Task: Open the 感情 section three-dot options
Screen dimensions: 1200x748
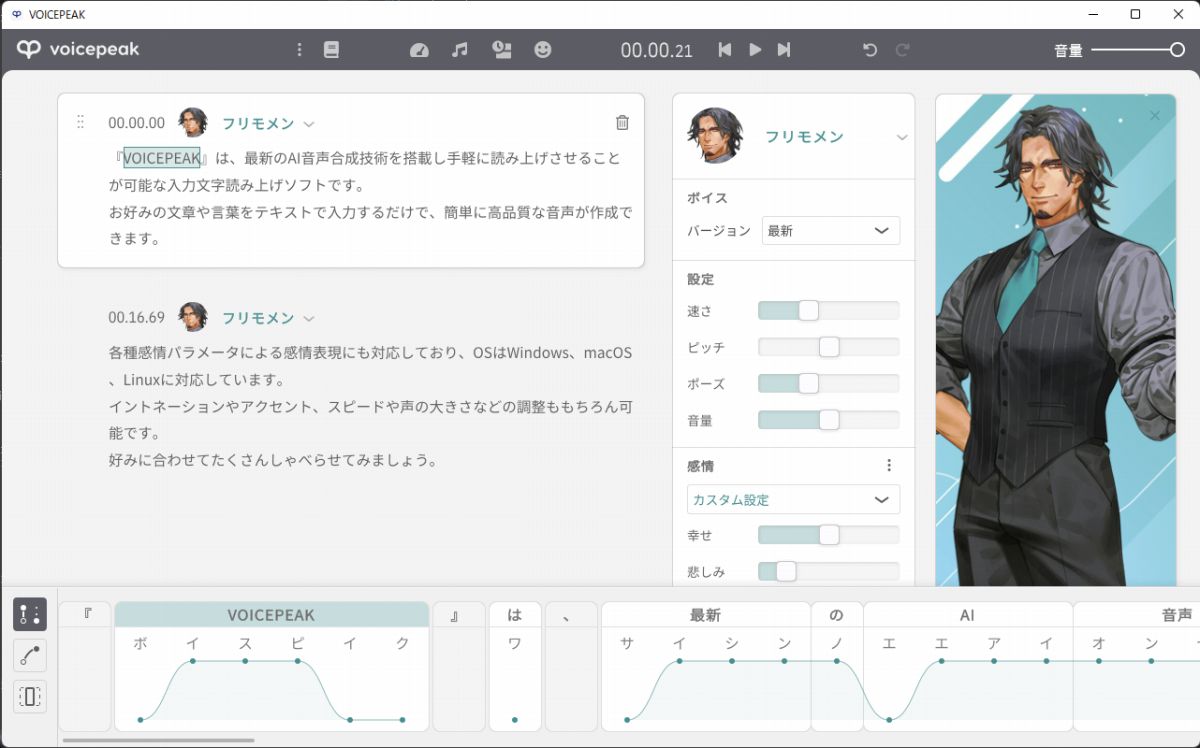Action: (x=889, y=466)
